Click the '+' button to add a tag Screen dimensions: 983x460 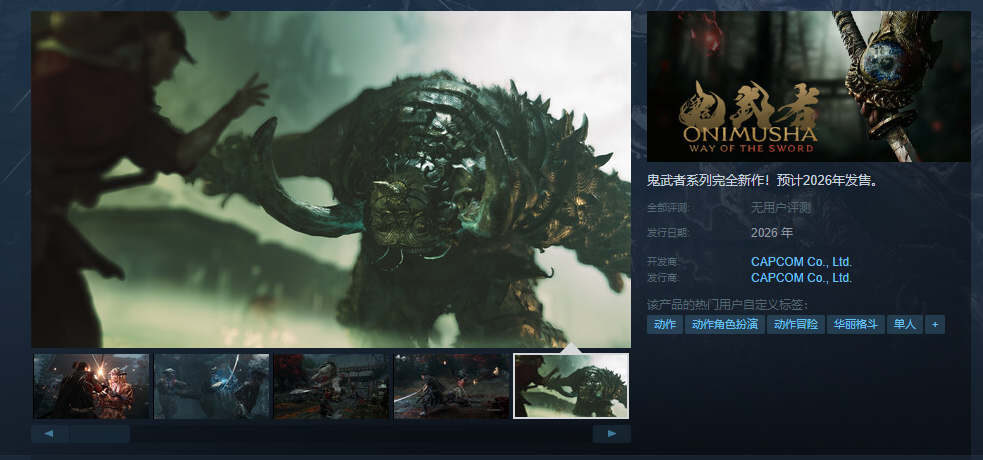click(935, 325)
